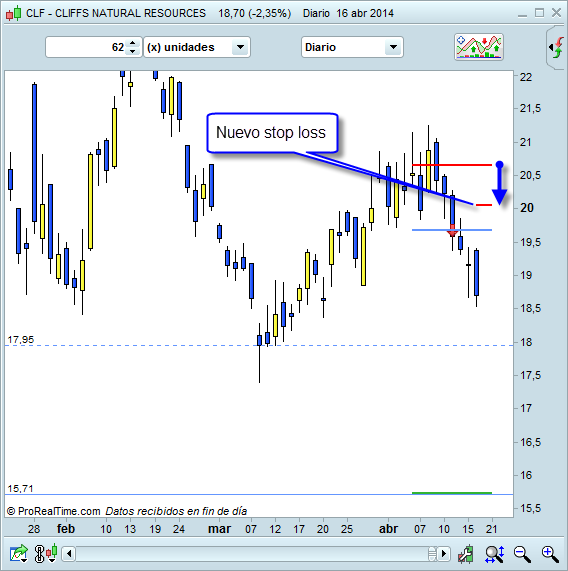Open the trading side panel arrows icon

click(557, 47)
